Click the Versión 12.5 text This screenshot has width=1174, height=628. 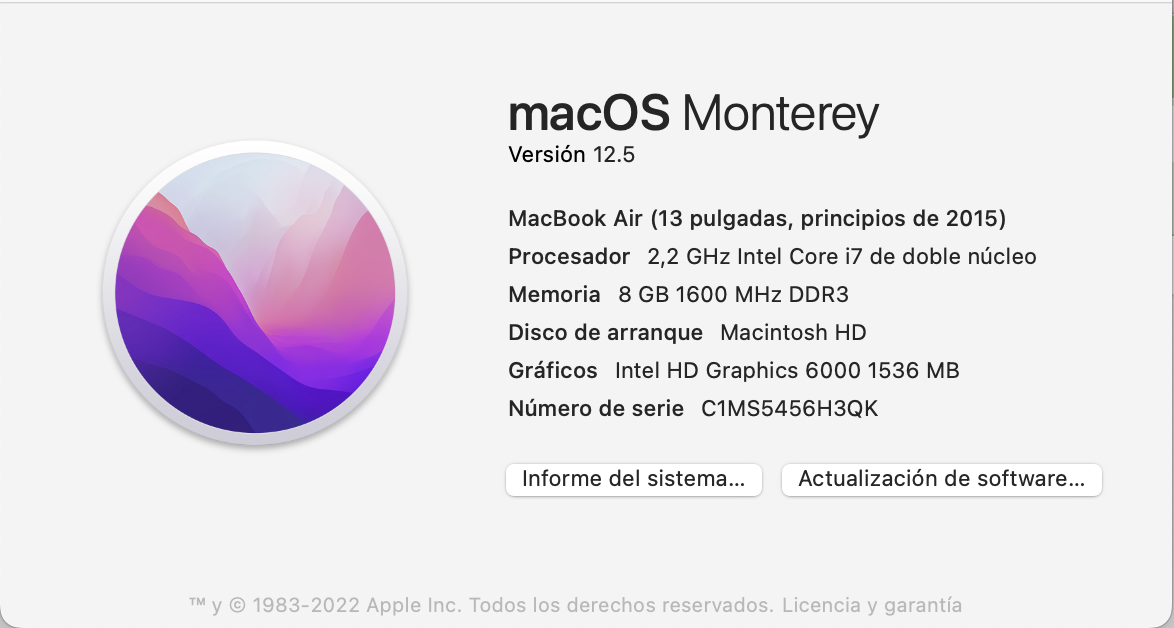click(x=571, y=154)
